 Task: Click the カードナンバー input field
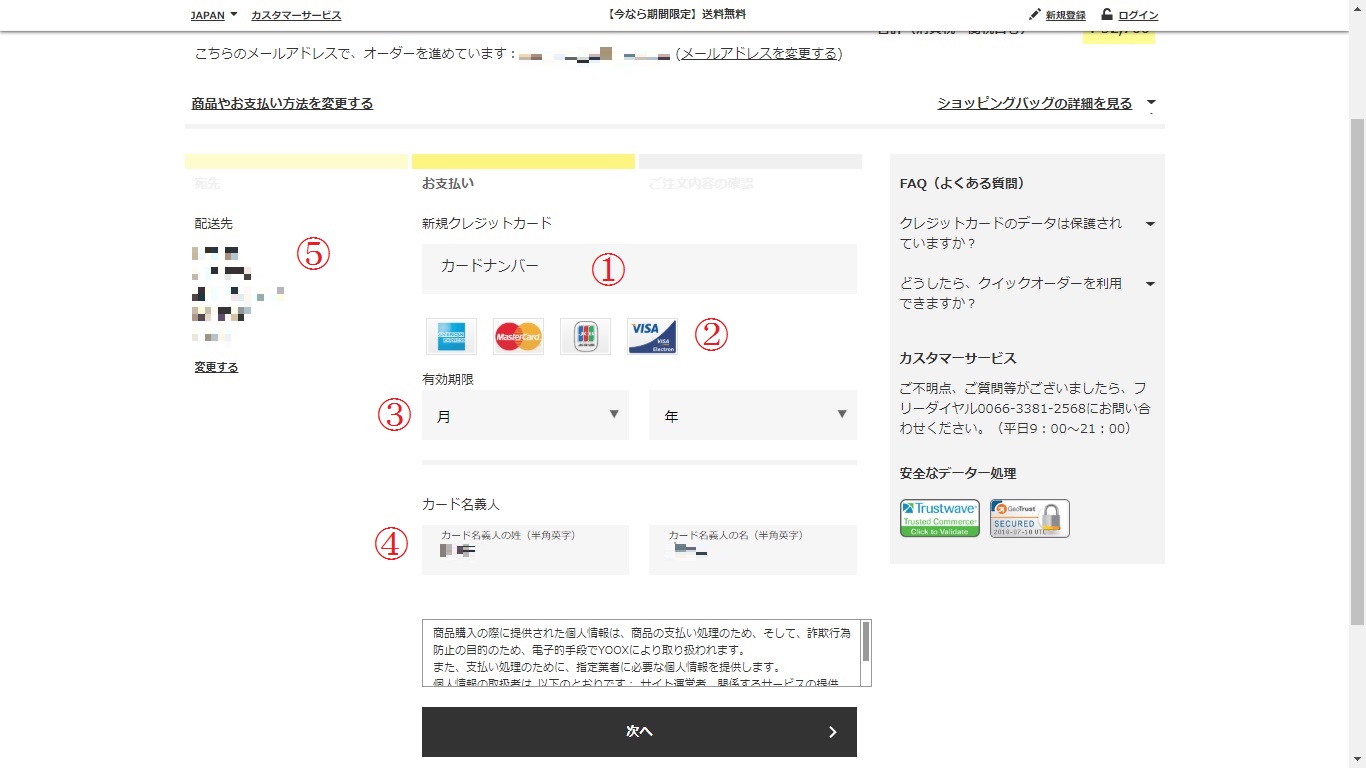tap(639, 268)
